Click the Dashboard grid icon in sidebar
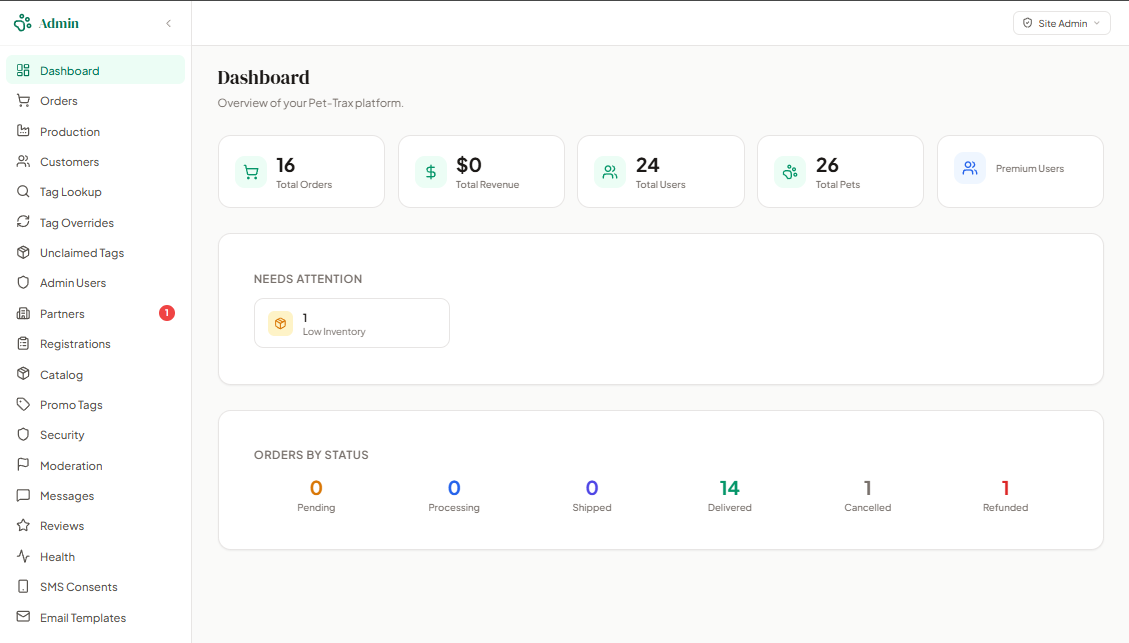 [23, 70]
